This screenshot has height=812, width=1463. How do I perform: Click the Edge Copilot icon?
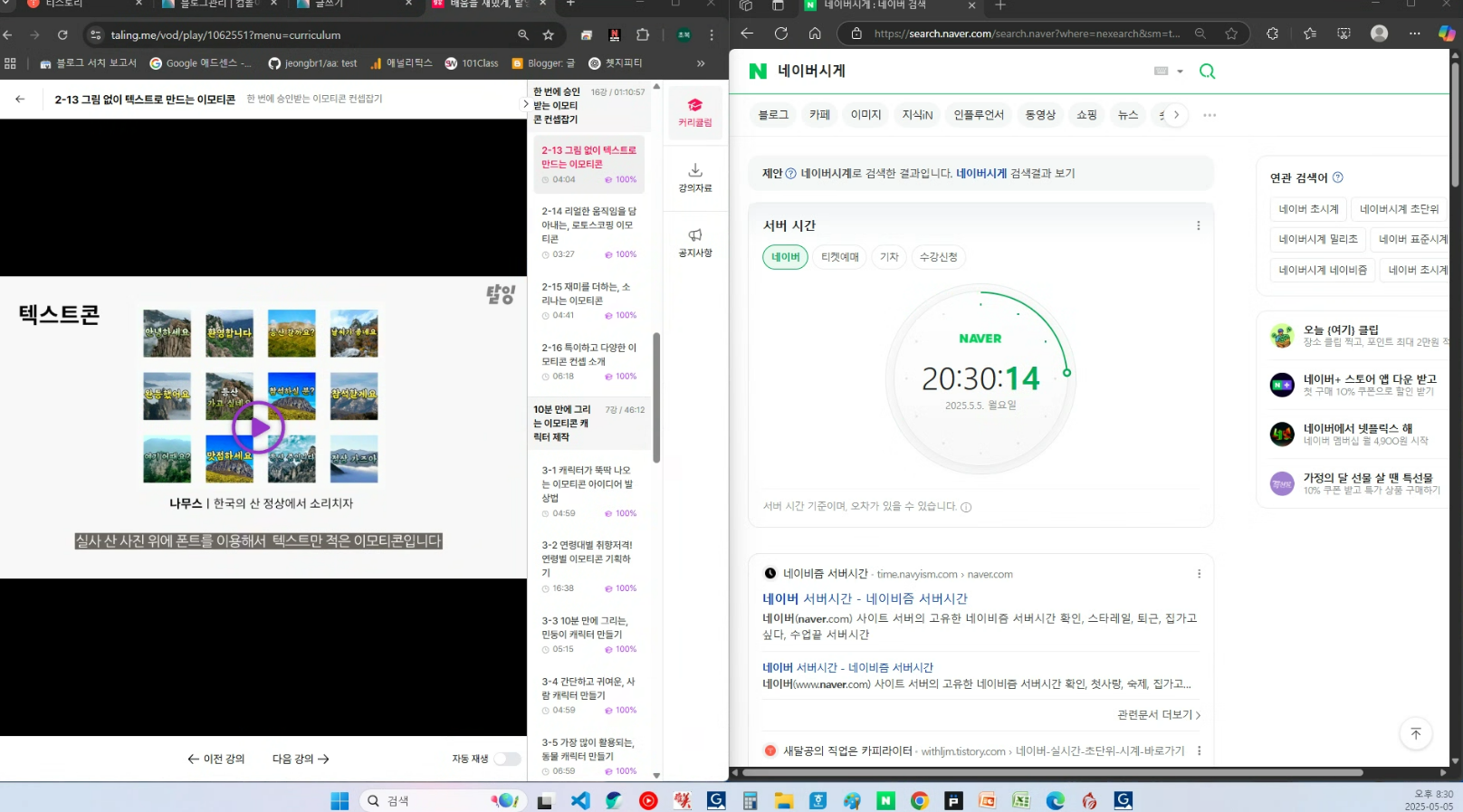point(1447,33)
